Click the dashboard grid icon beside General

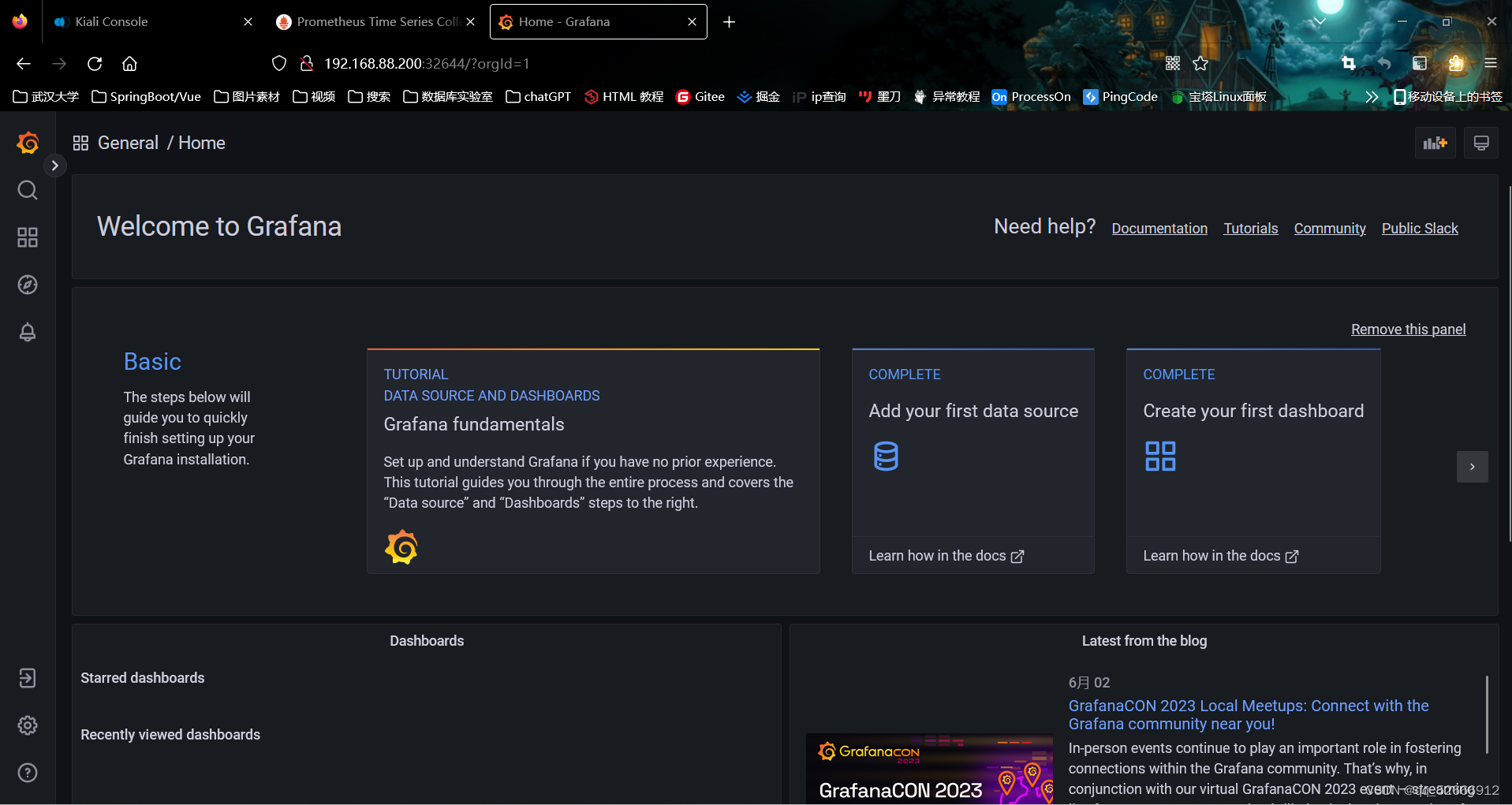click(x=80, y=143)
